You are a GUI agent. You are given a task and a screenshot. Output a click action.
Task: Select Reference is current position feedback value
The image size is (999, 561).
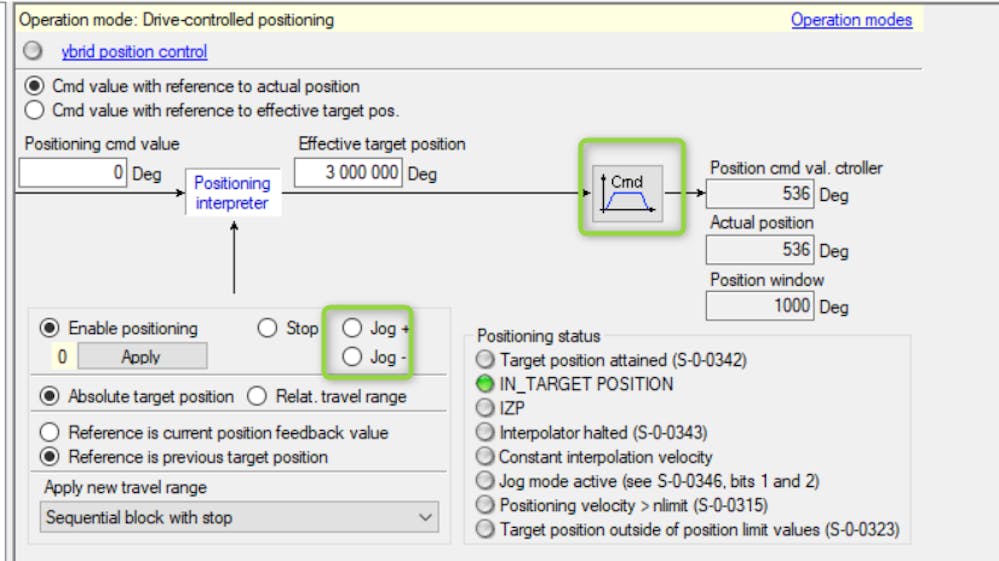(49, 433)
